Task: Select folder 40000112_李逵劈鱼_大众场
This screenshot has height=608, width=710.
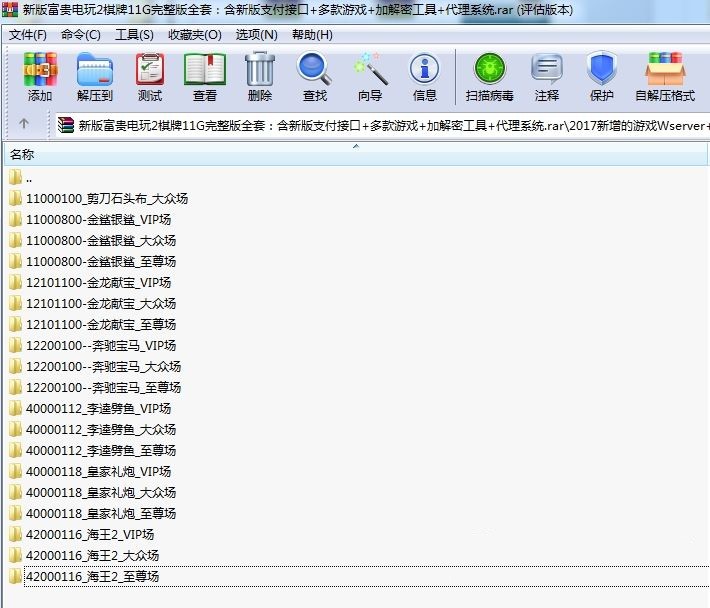Action: click(x=101, y=430)
